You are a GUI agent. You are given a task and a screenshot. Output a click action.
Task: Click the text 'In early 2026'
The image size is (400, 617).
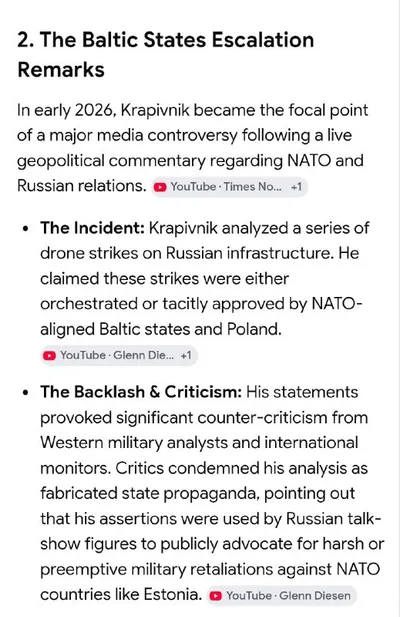click(x=66, y=110)
